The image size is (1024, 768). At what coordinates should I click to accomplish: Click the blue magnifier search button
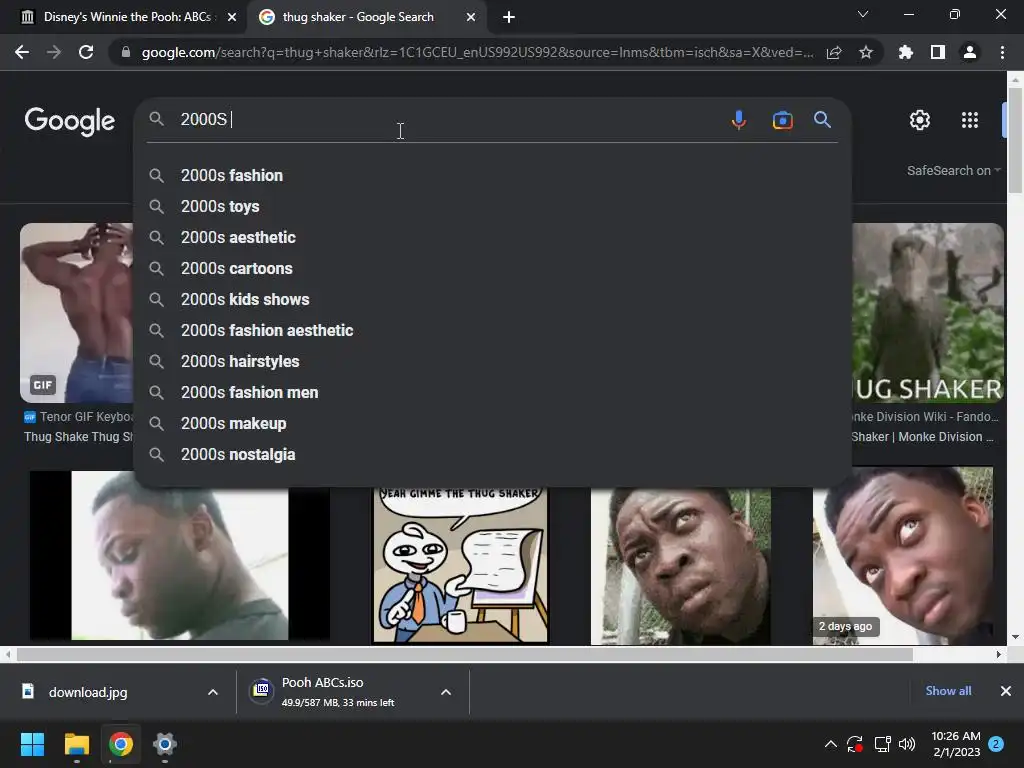pos(822,120)
